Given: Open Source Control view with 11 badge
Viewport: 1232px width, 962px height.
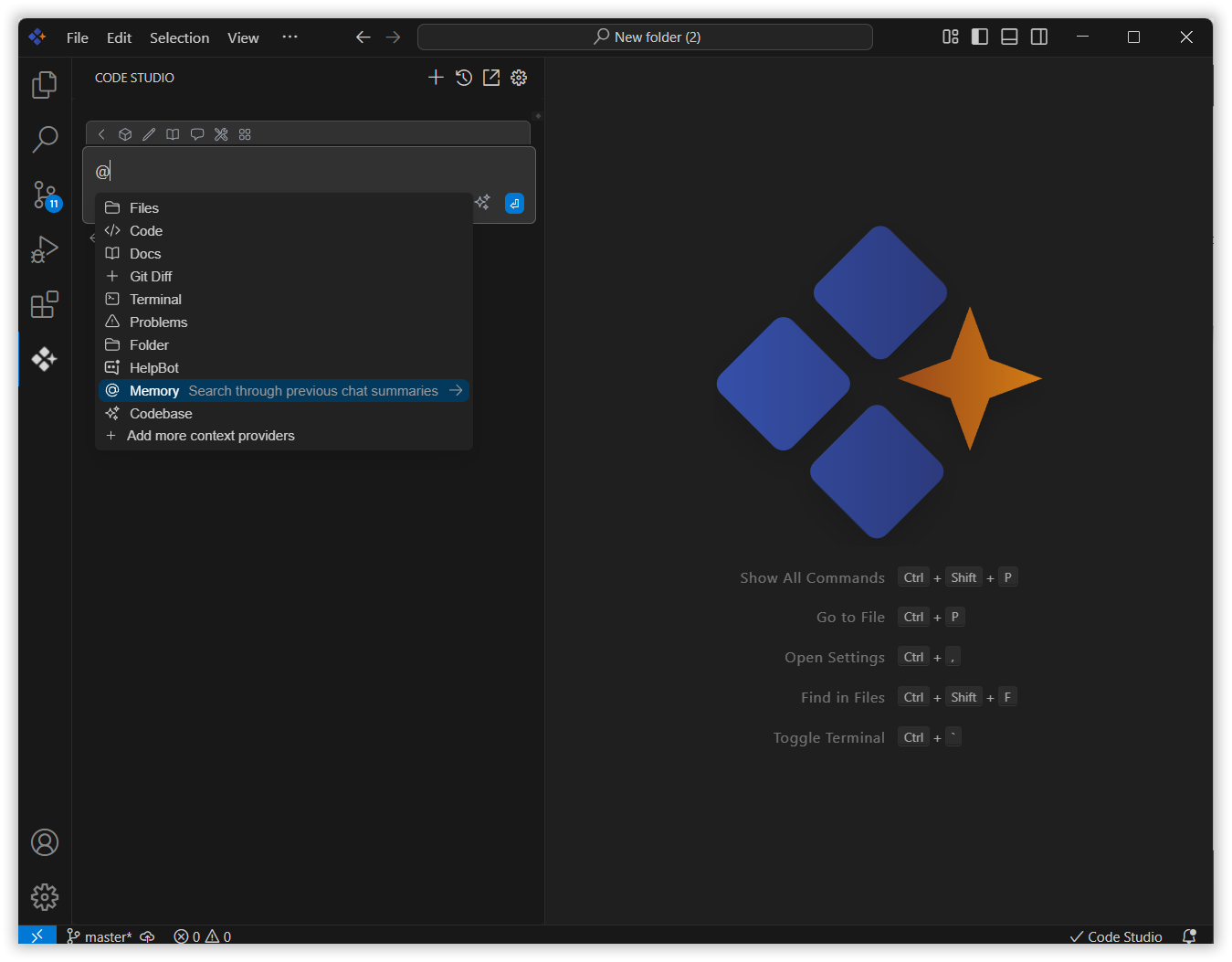Looking at the screenshot, I should coord(45,195).
